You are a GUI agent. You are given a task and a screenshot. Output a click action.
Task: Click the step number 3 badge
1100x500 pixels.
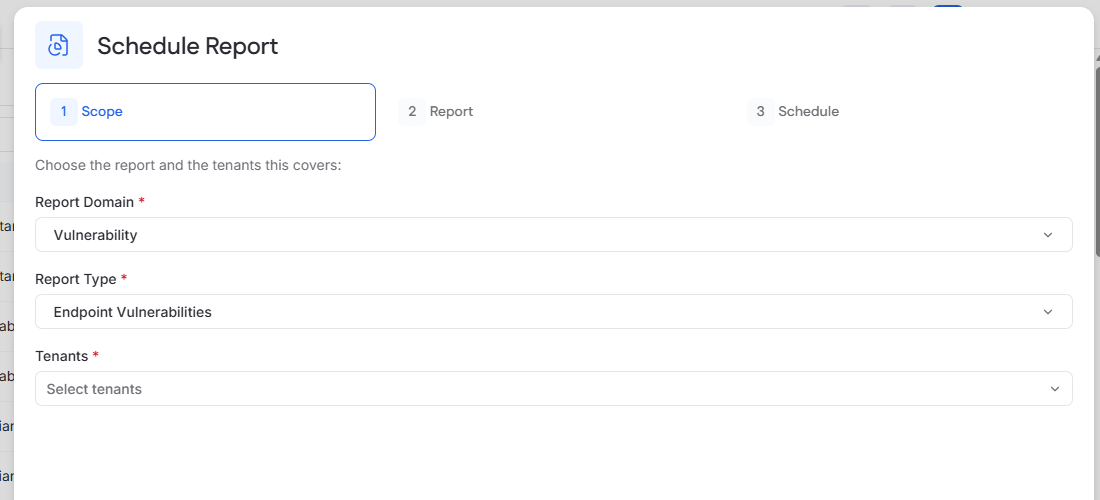760,112
